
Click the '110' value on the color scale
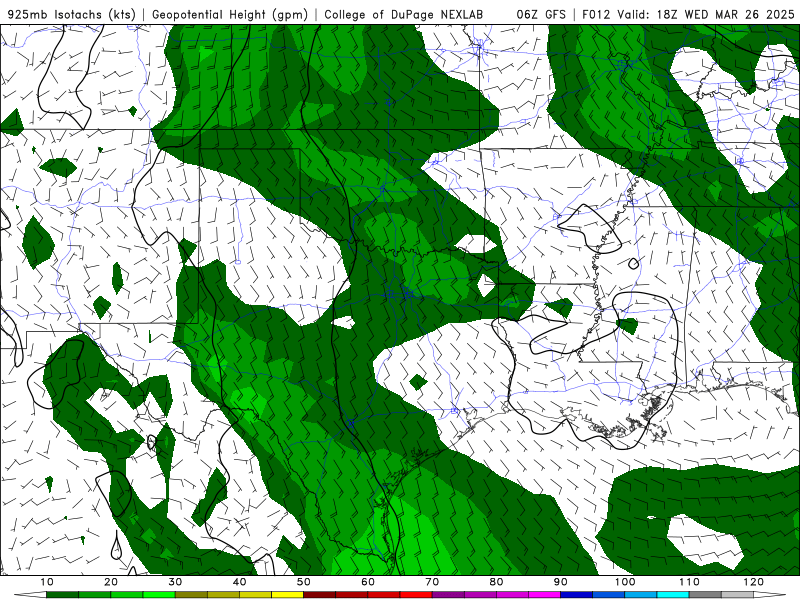point(689,582)
